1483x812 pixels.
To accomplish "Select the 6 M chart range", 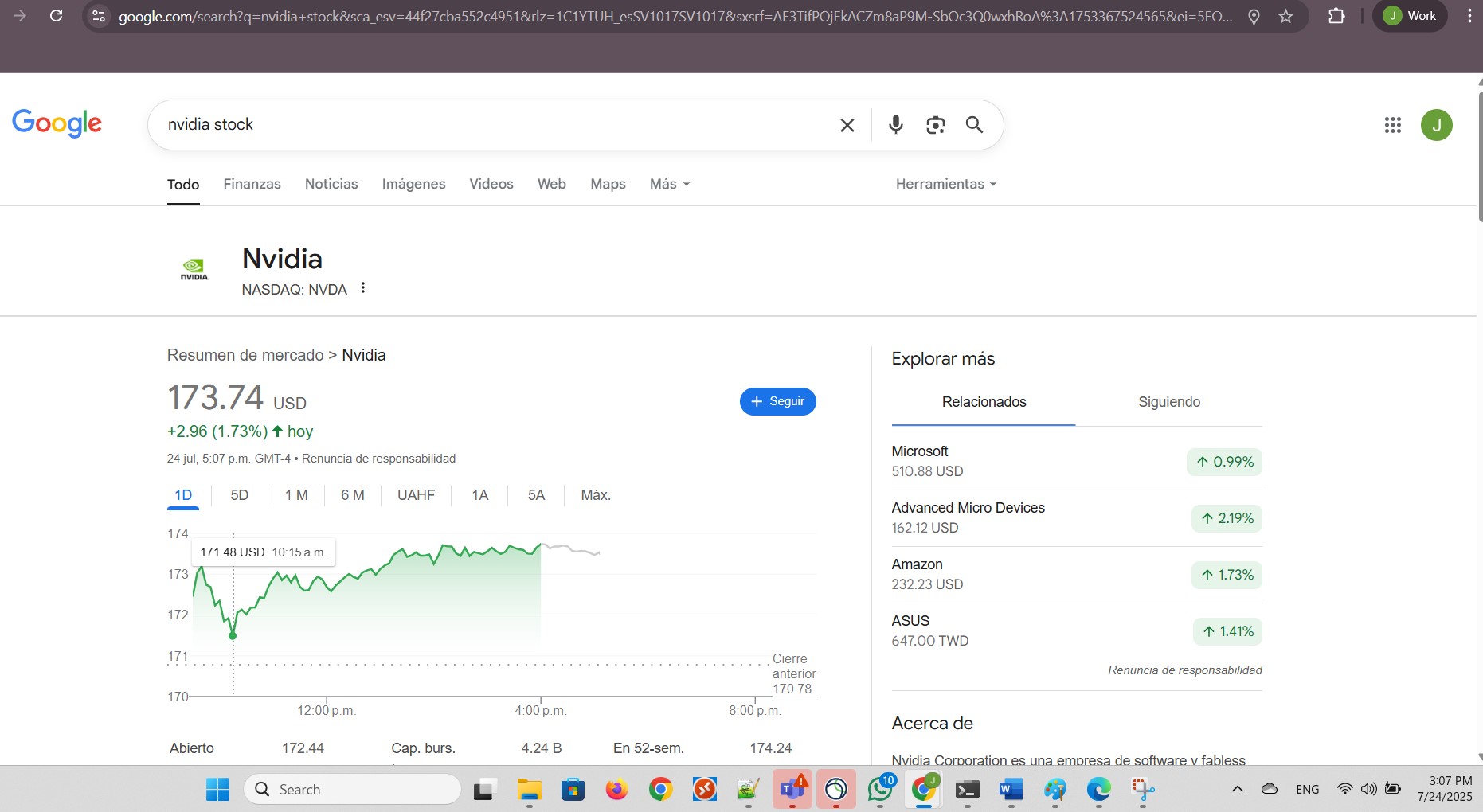I will pyautogui.click(x=353, y=495).
